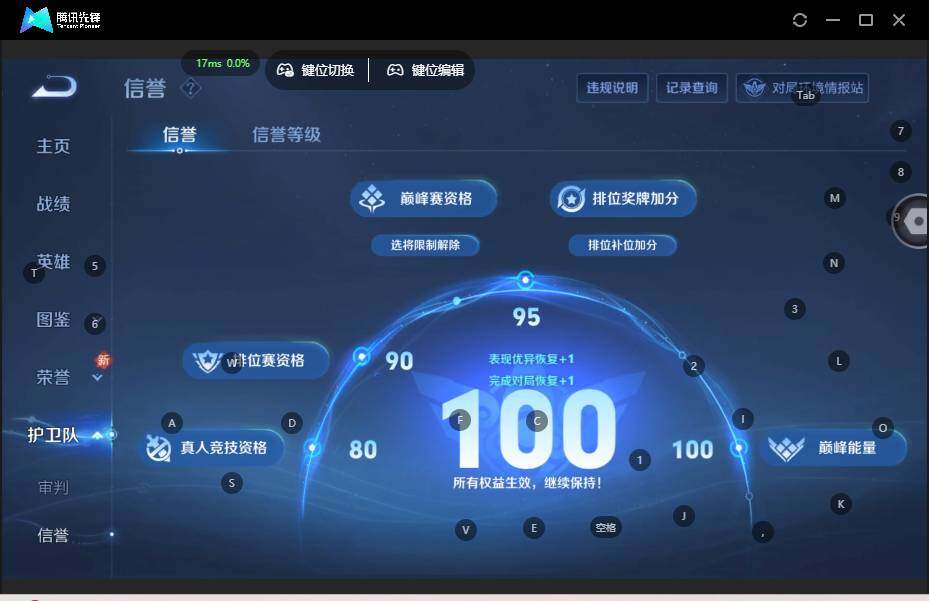Open 记录查询 to check records
The image size is (929, 601).
click(691, 87)
